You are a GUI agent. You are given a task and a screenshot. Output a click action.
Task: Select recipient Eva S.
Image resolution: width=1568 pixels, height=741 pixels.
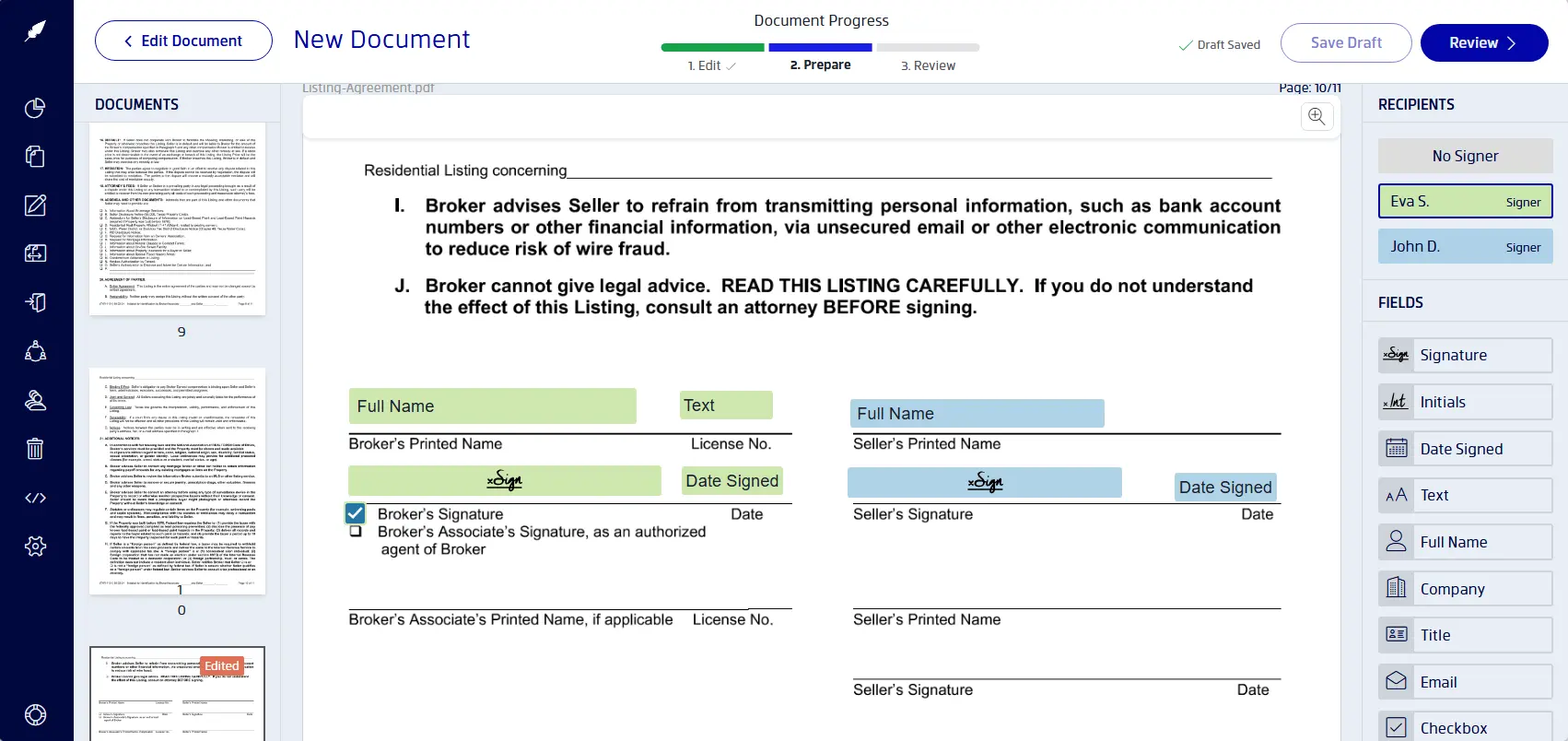tap(1465, 201)
